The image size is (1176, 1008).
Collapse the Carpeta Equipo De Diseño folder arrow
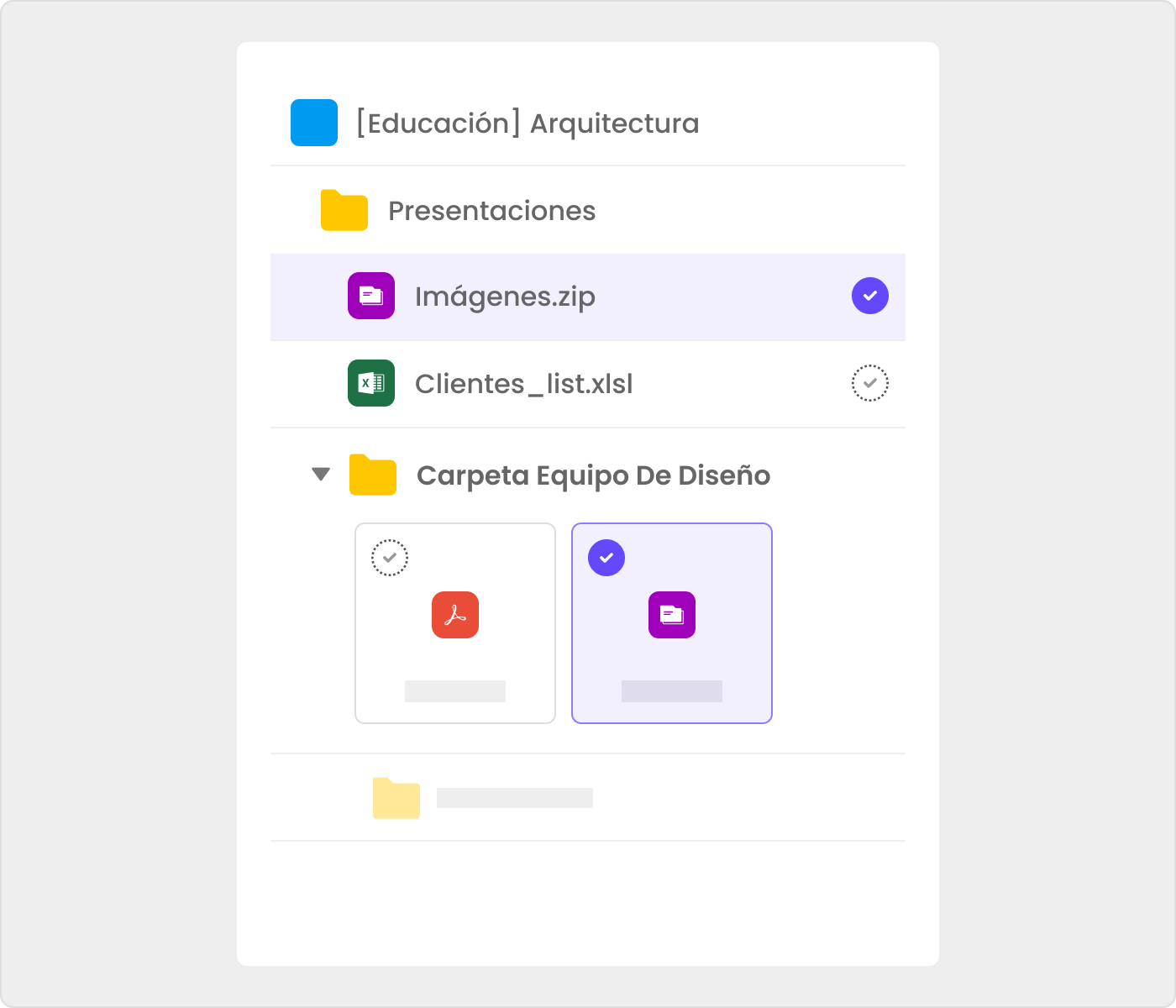pos(321,475)
